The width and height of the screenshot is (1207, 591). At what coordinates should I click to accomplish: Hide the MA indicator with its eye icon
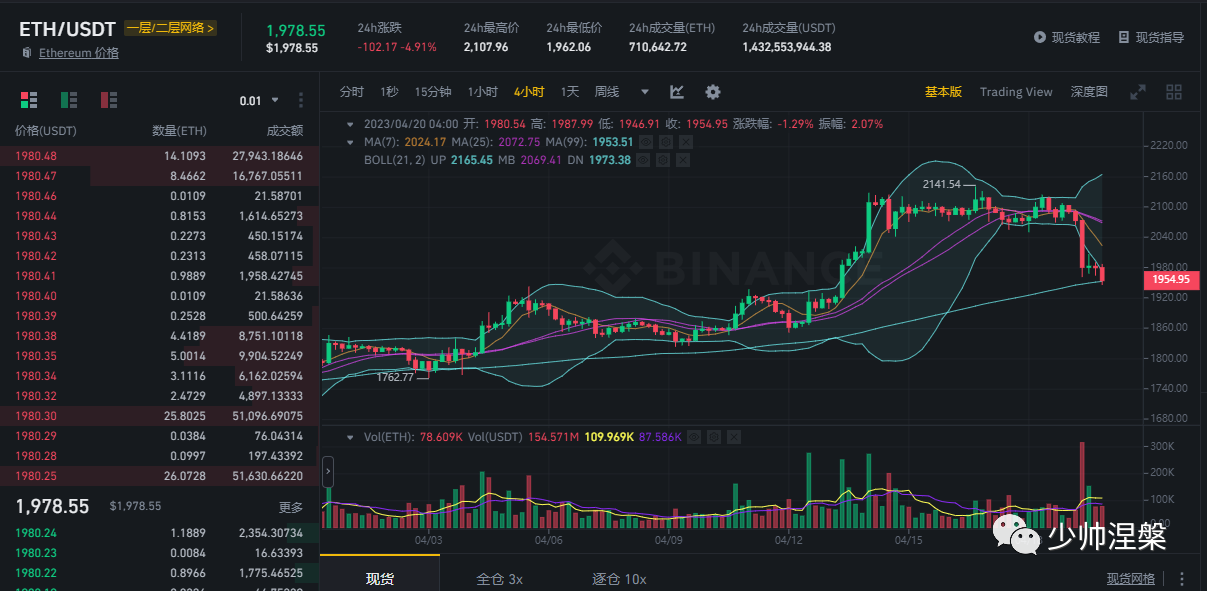pyautogui.click(x=645, y=141)
